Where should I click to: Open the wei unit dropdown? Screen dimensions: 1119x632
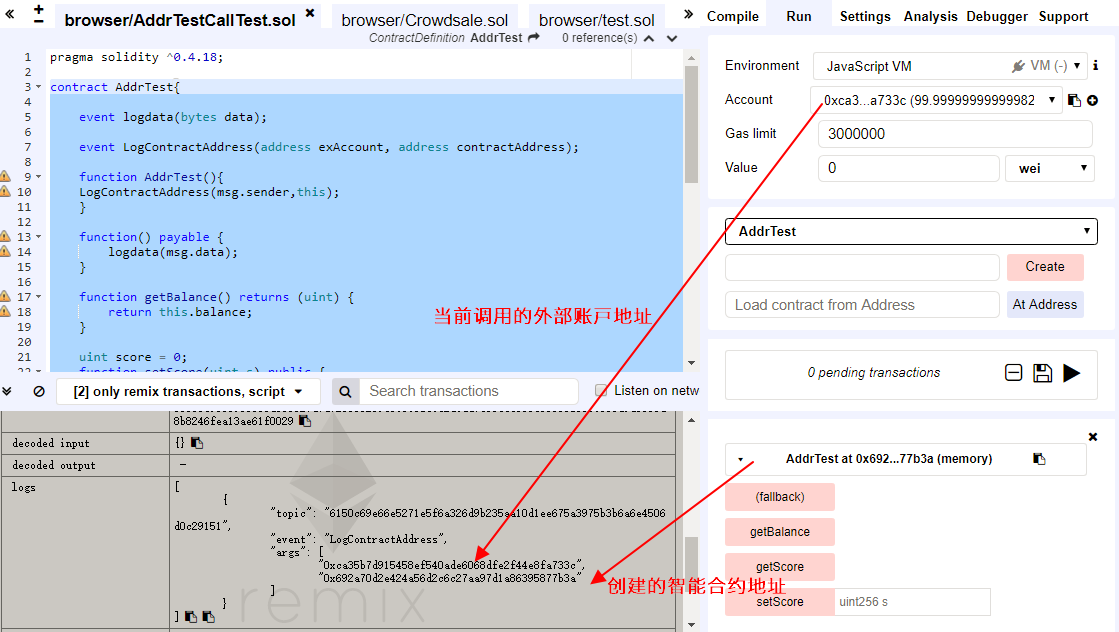[x=1049, y=168]
